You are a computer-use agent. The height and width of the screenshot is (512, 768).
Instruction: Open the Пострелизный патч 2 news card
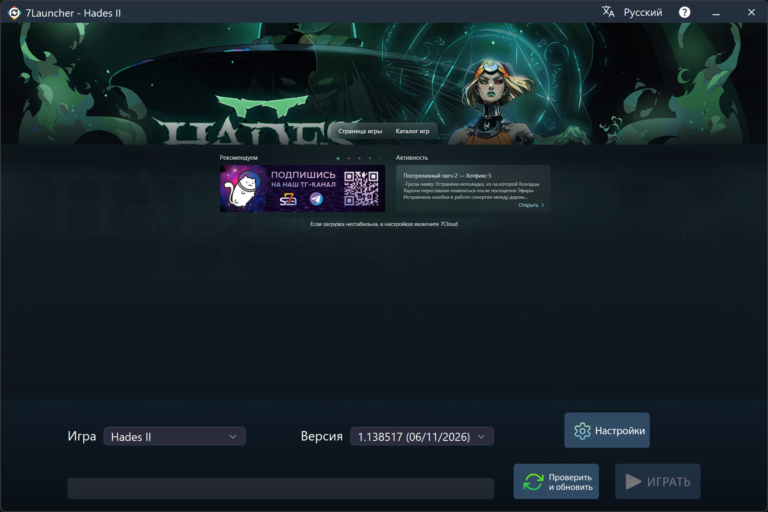coord(473,188)
